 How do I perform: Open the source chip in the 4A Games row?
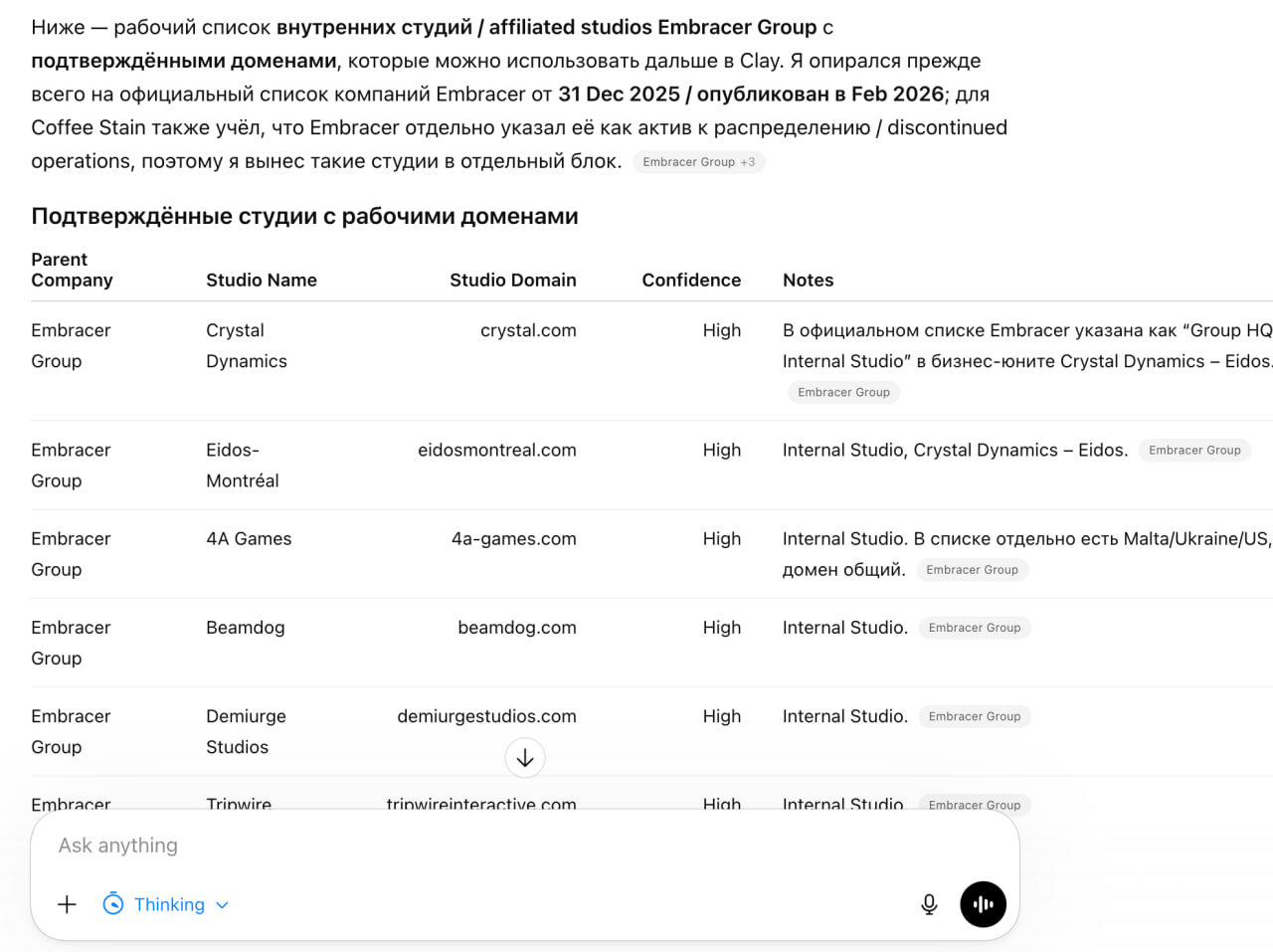972,570
